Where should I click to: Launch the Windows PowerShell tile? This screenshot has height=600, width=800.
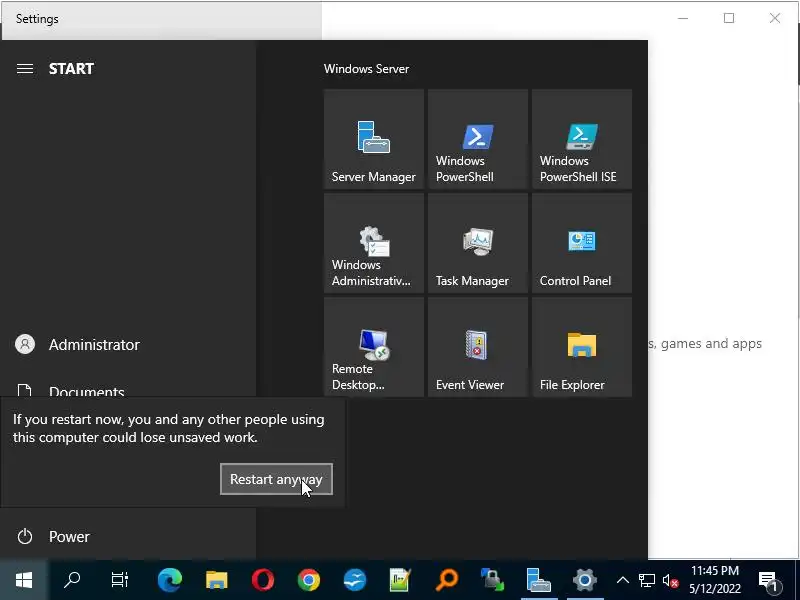[478, 139]
